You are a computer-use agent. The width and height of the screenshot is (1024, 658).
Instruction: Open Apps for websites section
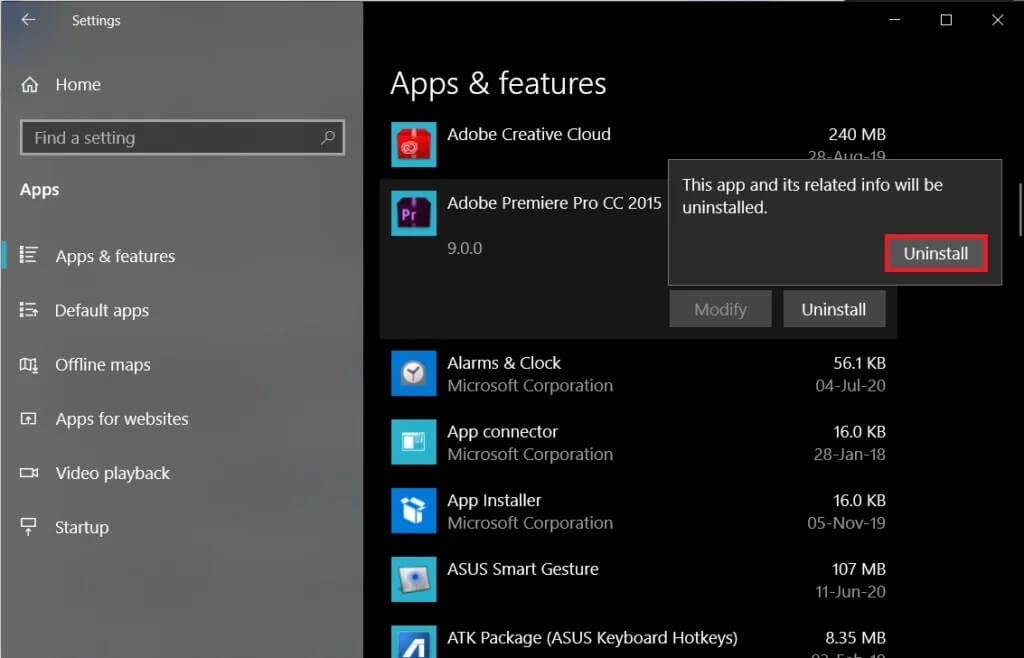(121, 418)
